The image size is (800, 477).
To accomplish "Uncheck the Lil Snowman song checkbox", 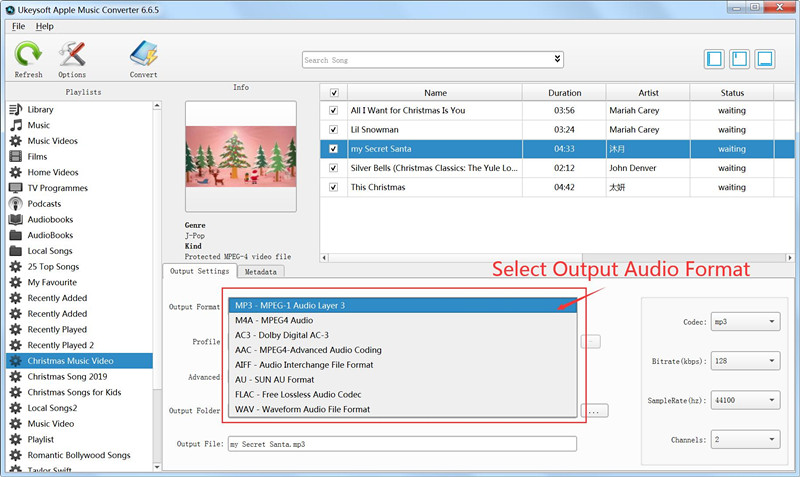I will coord(334,130).
